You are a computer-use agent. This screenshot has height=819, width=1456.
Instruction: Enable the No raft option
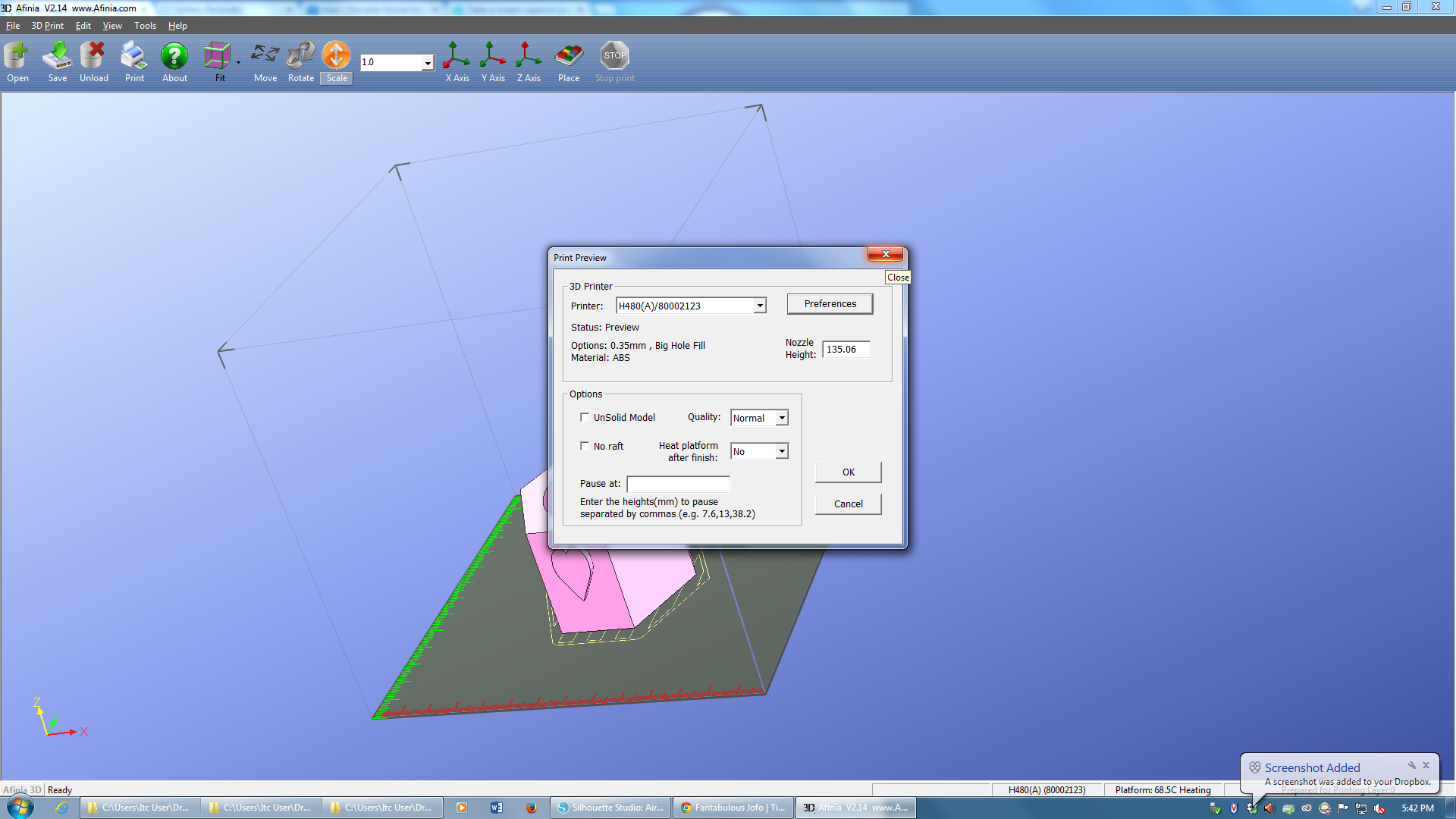pos(585,446)
